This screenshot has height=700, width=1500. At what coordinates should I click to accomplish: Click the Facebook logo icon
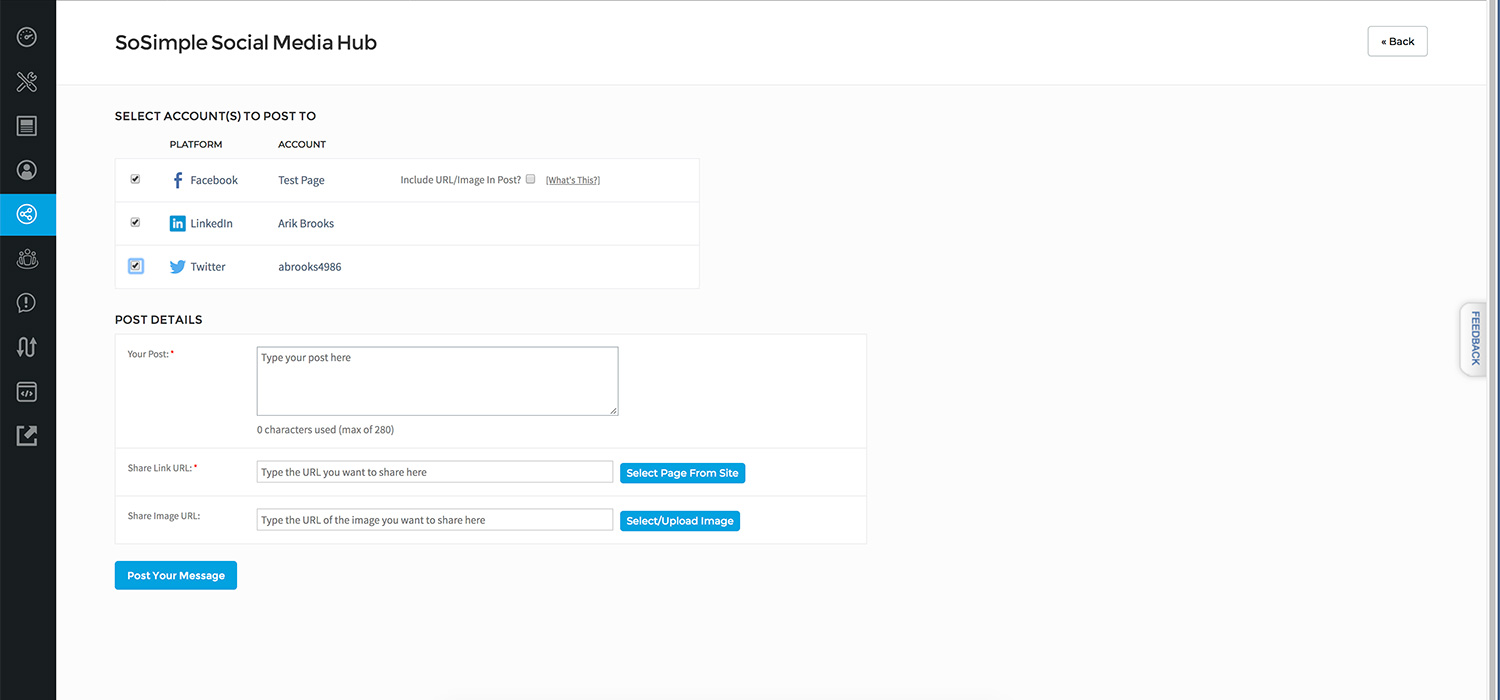coord(177,180)
